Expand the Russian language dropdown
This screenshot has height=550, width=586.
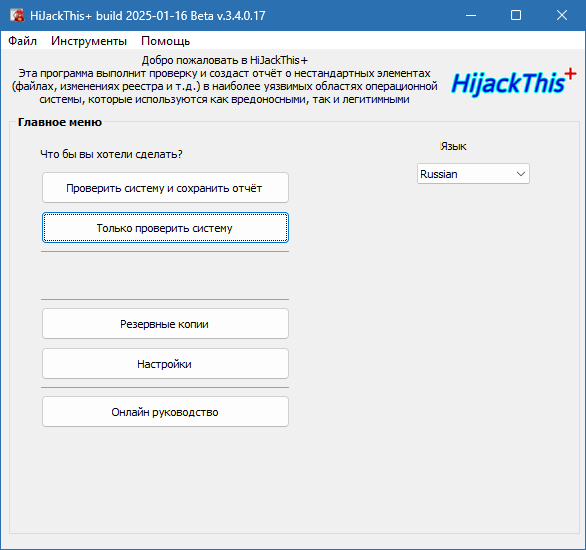[x=473, y=174]
